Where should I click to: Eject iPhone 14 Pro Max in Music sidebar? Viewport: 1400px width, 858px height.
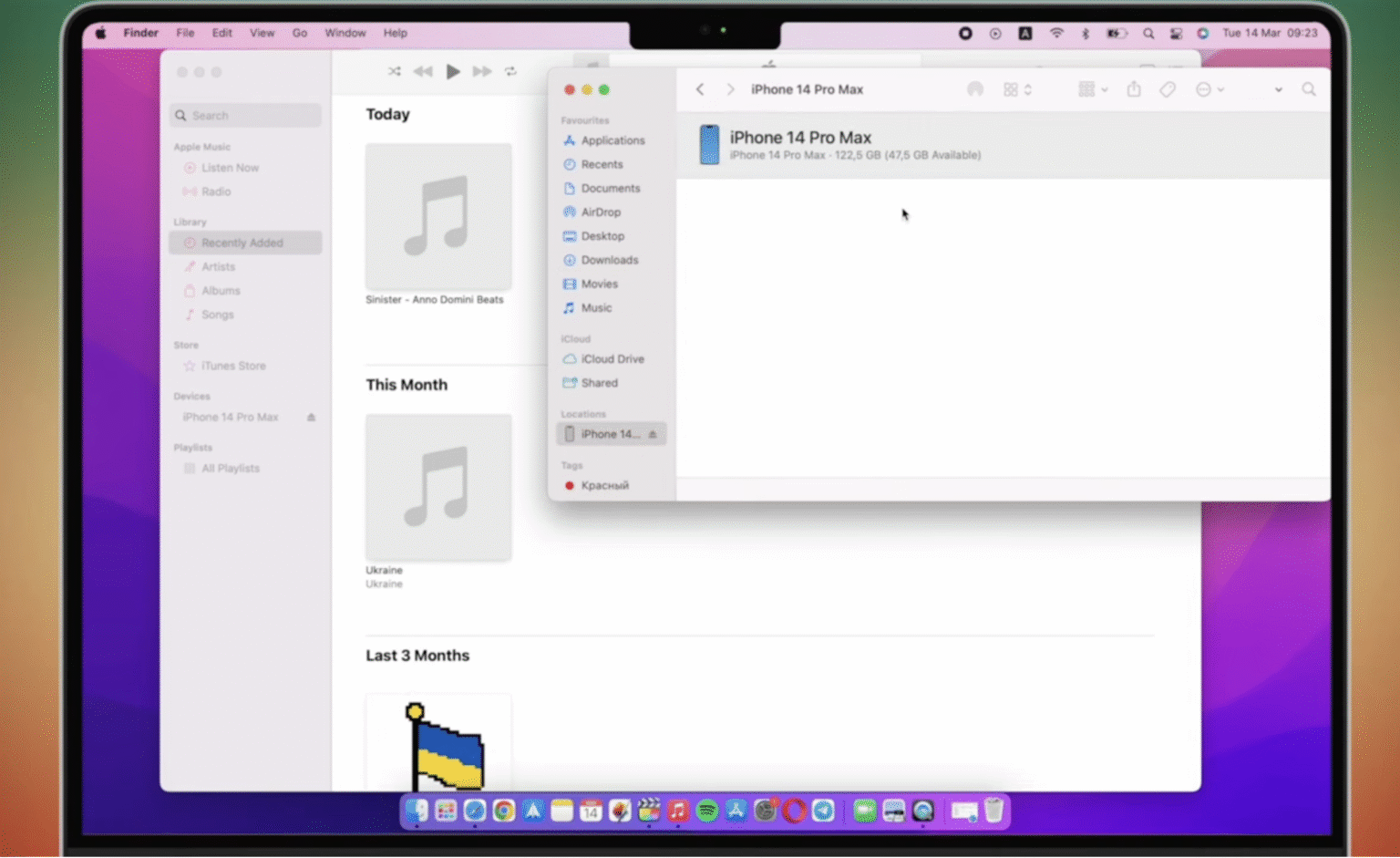tap(311, 418)
